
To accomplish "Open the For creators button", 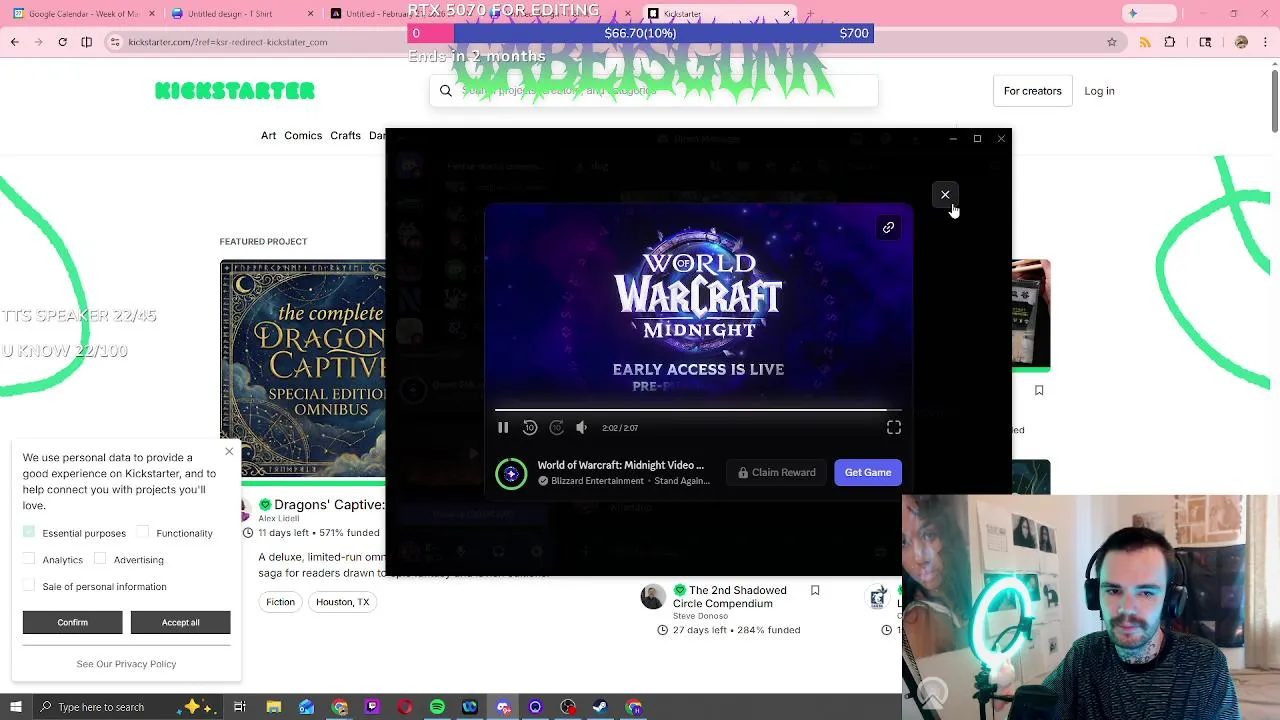I will point(1033,91).
